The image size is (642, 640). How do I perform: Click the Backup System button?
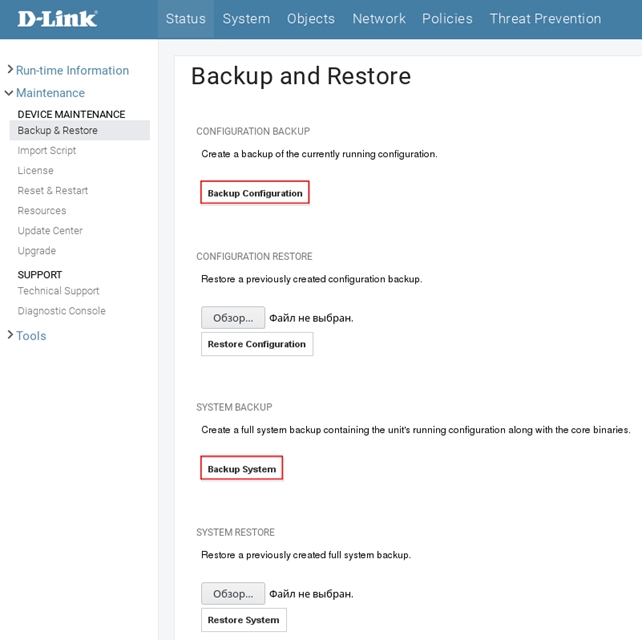pos(242,469)
